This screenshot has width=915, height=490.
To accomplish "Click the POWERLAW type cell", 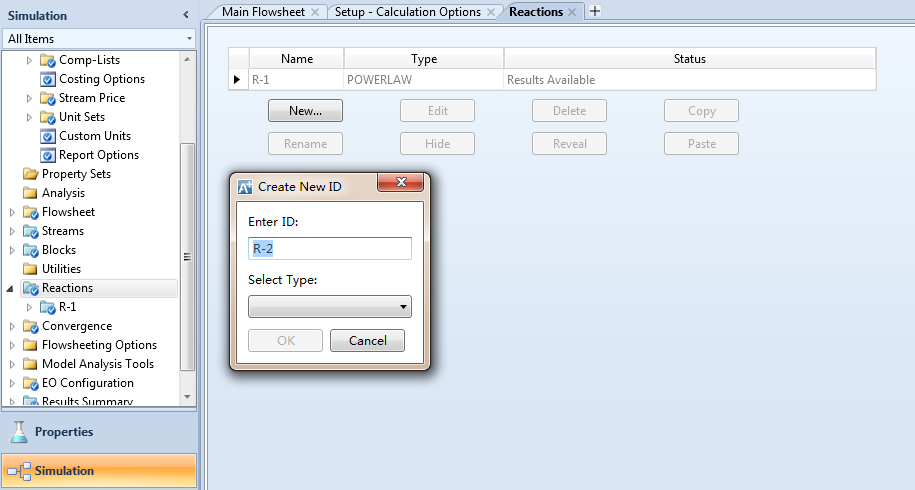I will point(424,80).
